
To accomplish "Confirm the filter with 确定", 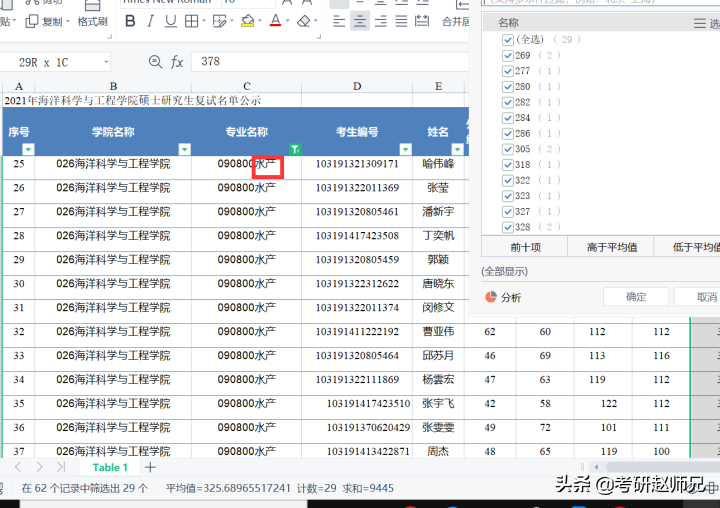I will coord(636,297).
